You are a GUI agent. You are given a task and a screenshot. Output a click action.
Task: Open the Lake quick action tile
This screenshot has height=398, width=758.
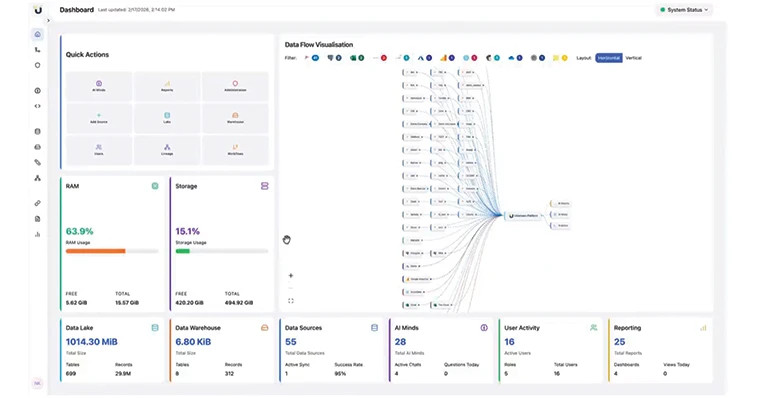point(167,118)
